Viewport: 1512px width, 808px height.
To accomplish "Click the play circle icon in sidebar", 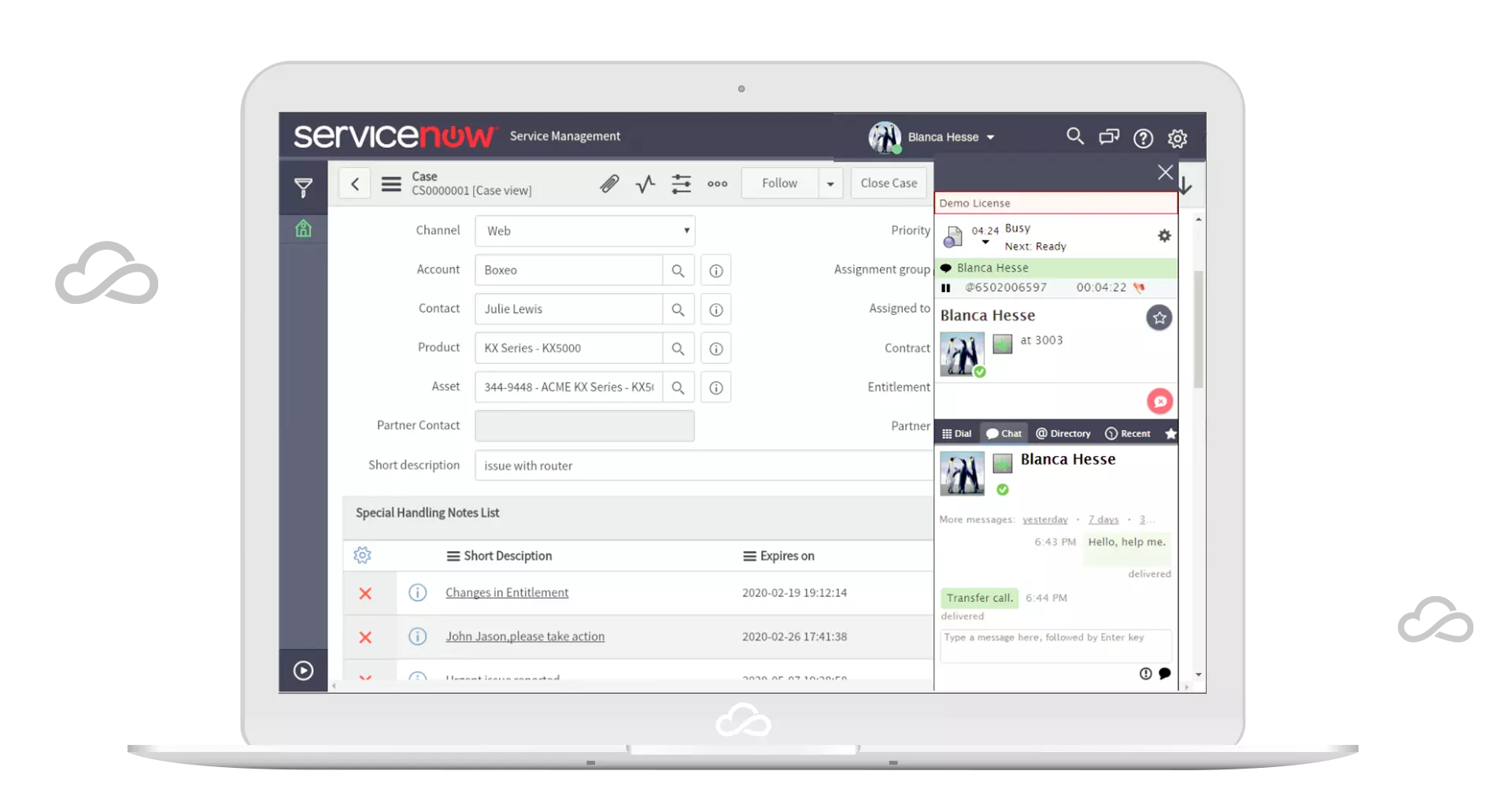I will 303,670.
